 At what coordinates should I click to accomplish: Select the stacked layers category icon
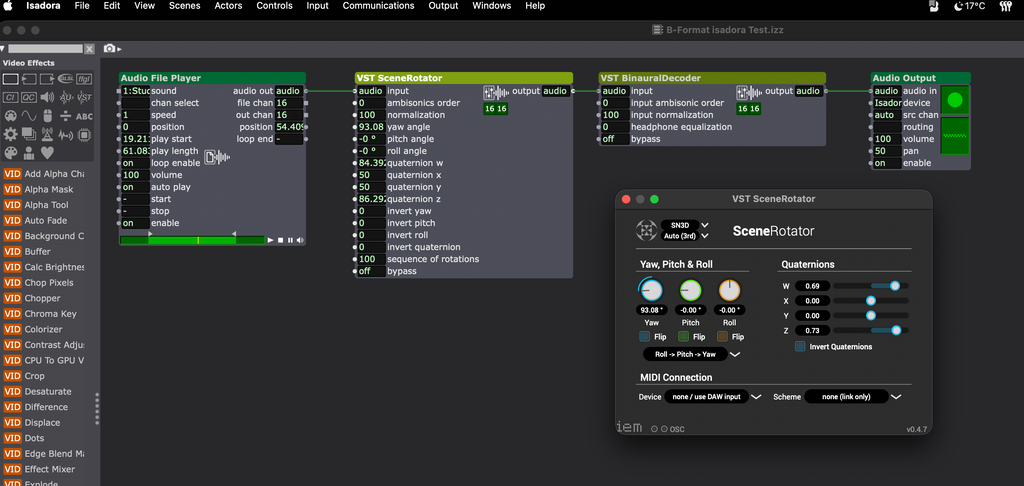coord(29,135)
